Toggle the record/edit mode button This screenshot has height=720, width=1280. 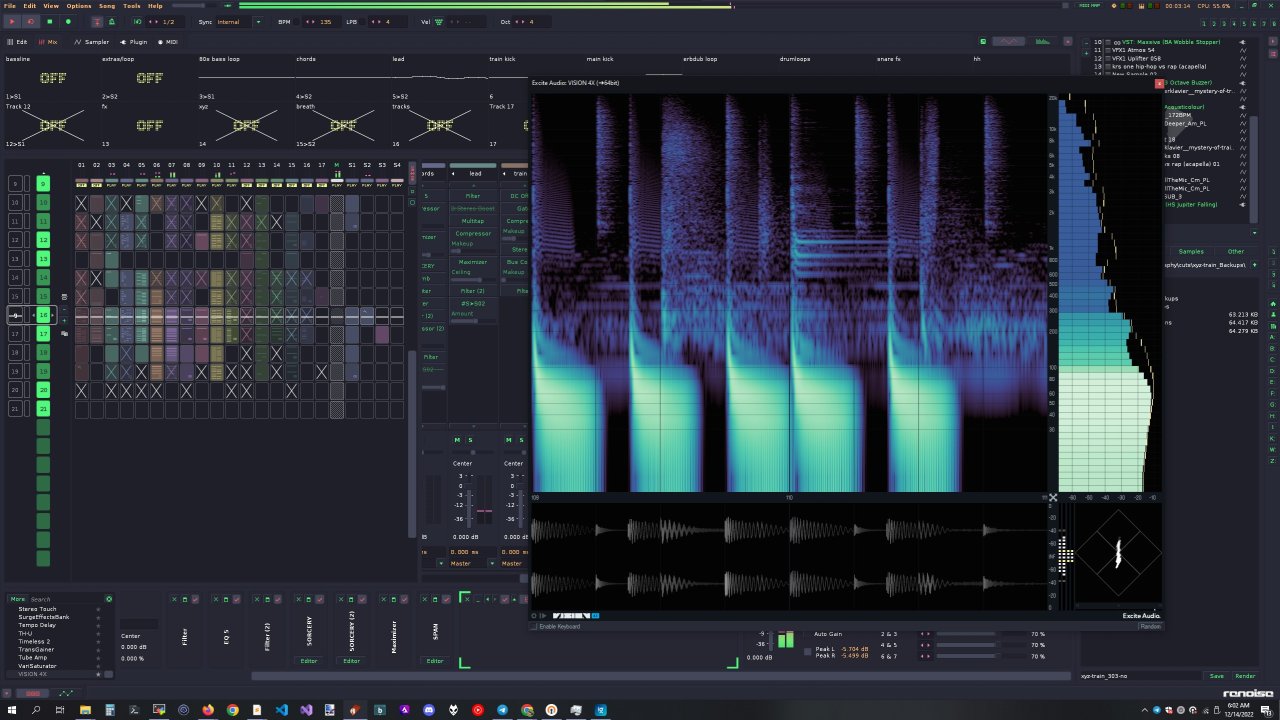(68, 21)
